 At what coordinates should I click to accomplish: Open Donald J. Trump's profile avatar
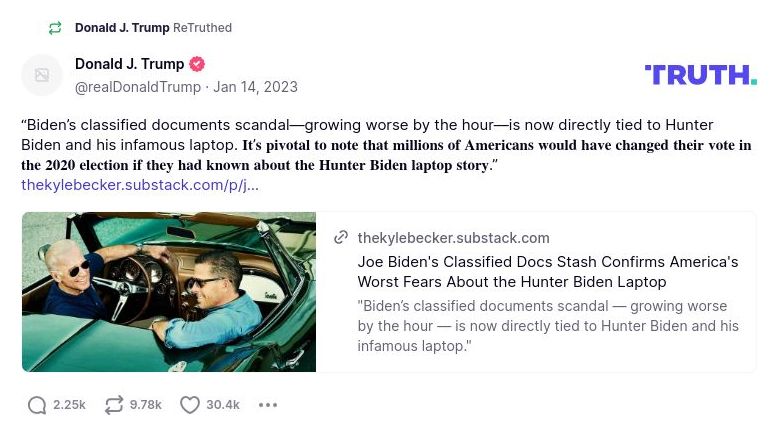pyautogui.click(x=42, y=75)
